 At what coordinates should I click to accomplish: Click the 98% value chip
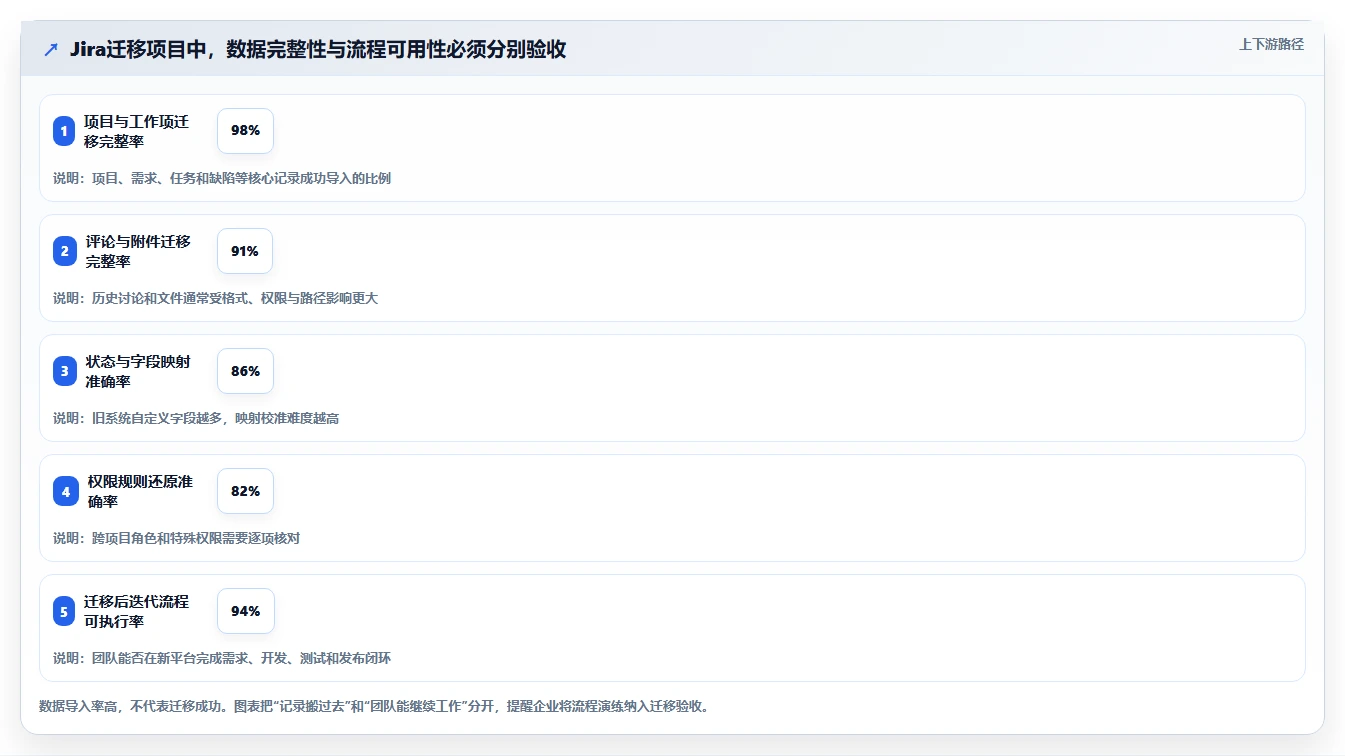(245, 131)
